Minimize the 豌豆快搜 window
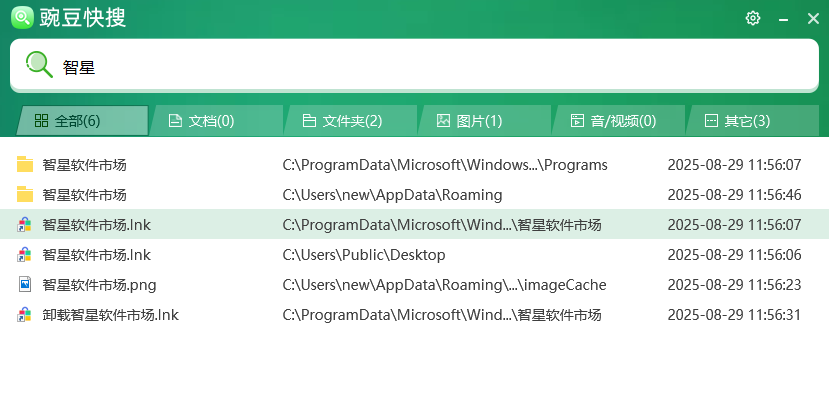Screen dimensions: 829x414 coord(784,20)
